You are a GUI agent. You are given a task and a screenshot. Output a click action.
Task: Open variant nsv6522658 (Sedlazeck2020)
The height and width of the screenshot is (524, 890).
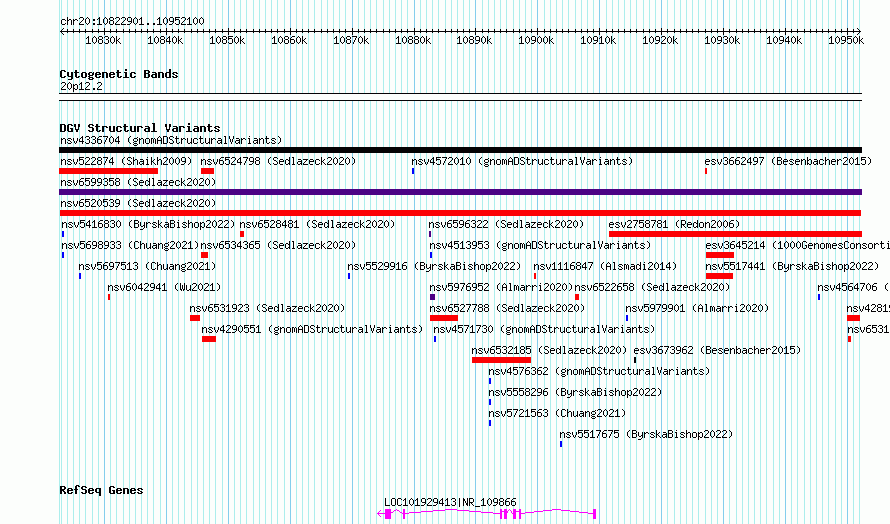(x=652, y=287)
